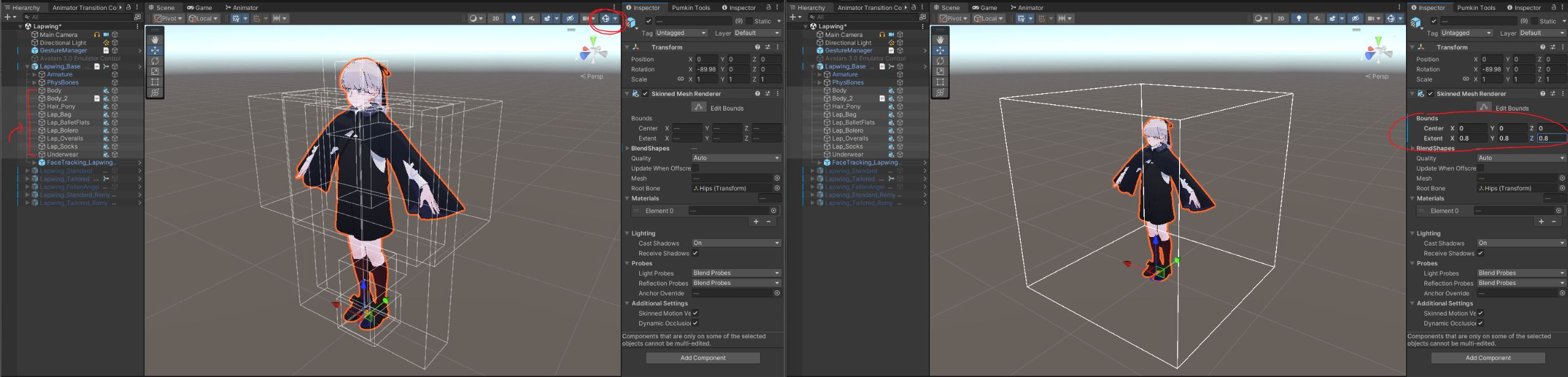1568x377 pixels.
Task: Switch to Game tab in right editor
Action: (x=985, y=7)
